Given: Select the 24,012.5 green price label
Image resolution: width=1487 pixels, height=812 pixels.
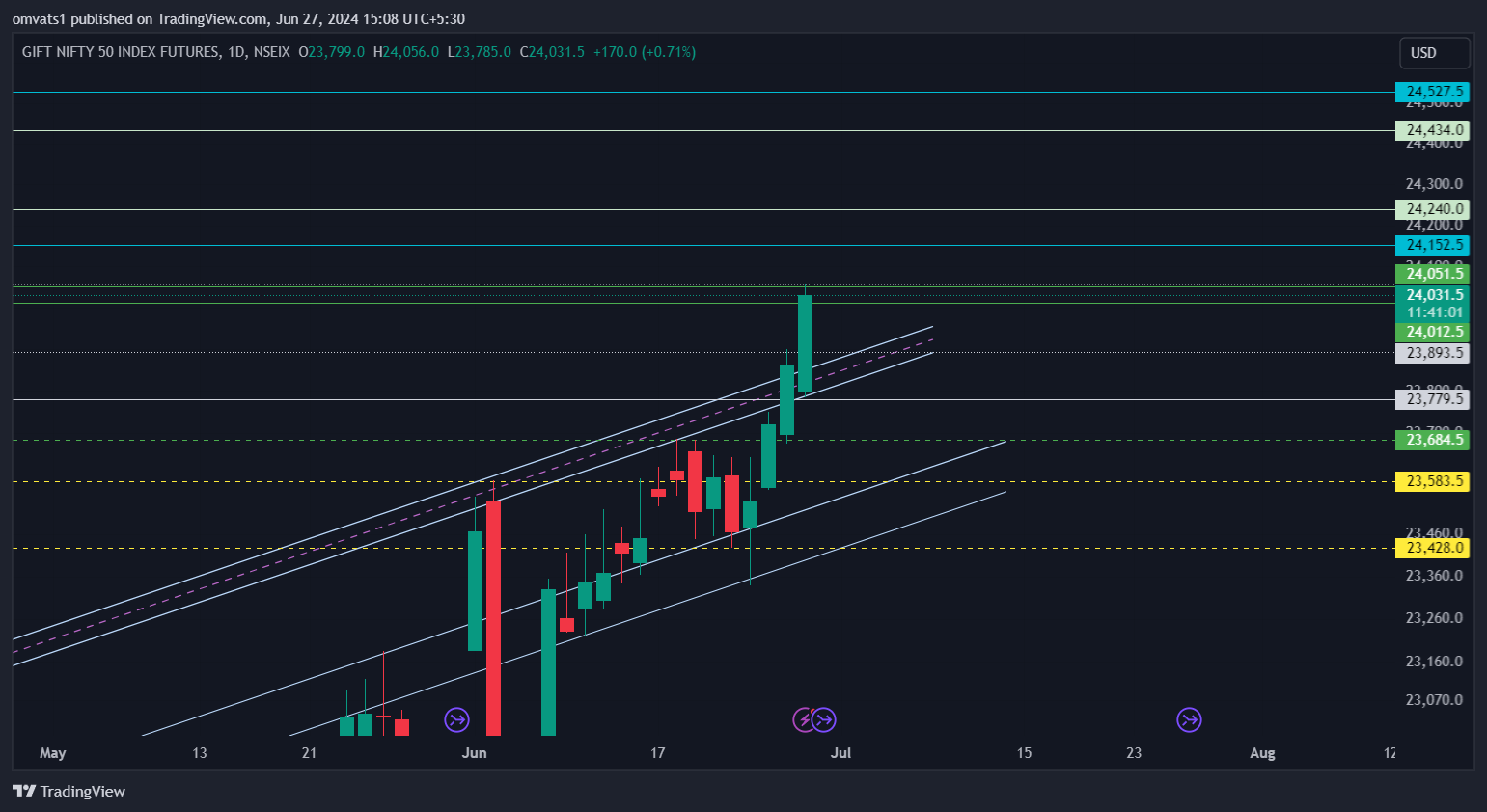Looking at the screenshot, I should (1433, 332).
